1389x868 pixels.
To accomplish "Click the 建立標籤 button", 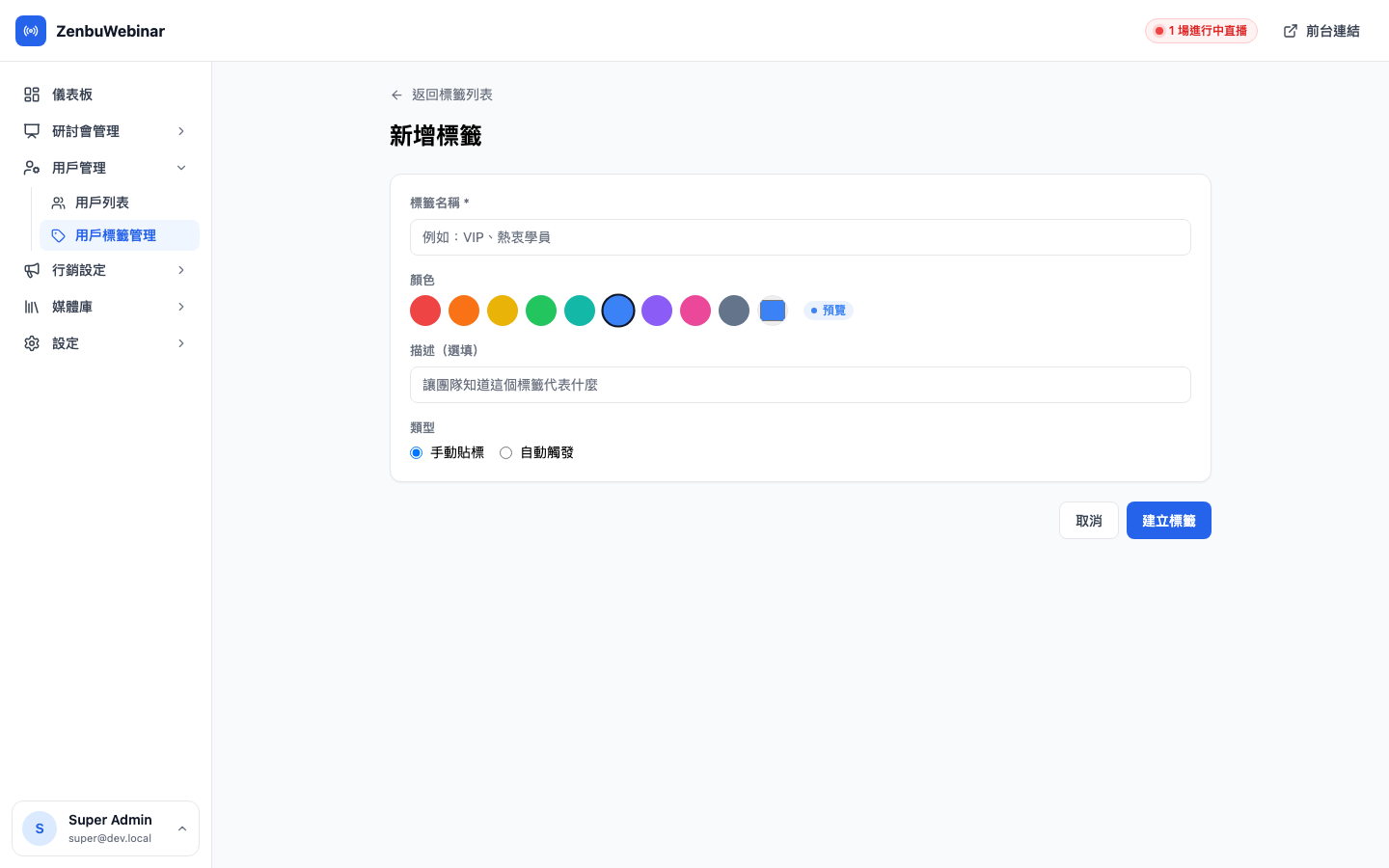I will click(x=1168, y=520).
